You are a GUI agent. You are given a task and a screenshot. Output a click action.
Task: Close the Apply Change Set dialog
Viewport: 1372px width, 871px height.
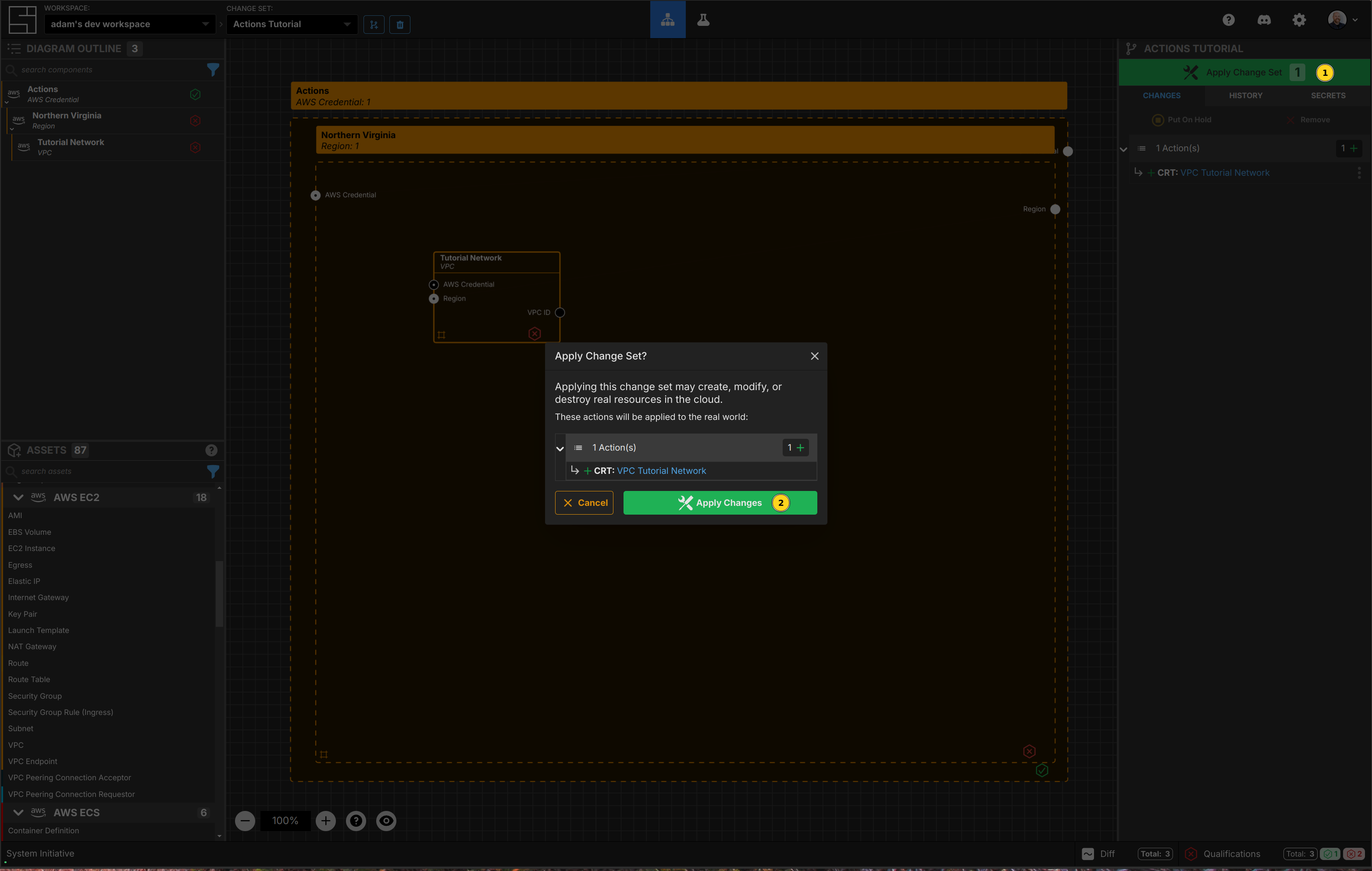click(x=815, y=356)
